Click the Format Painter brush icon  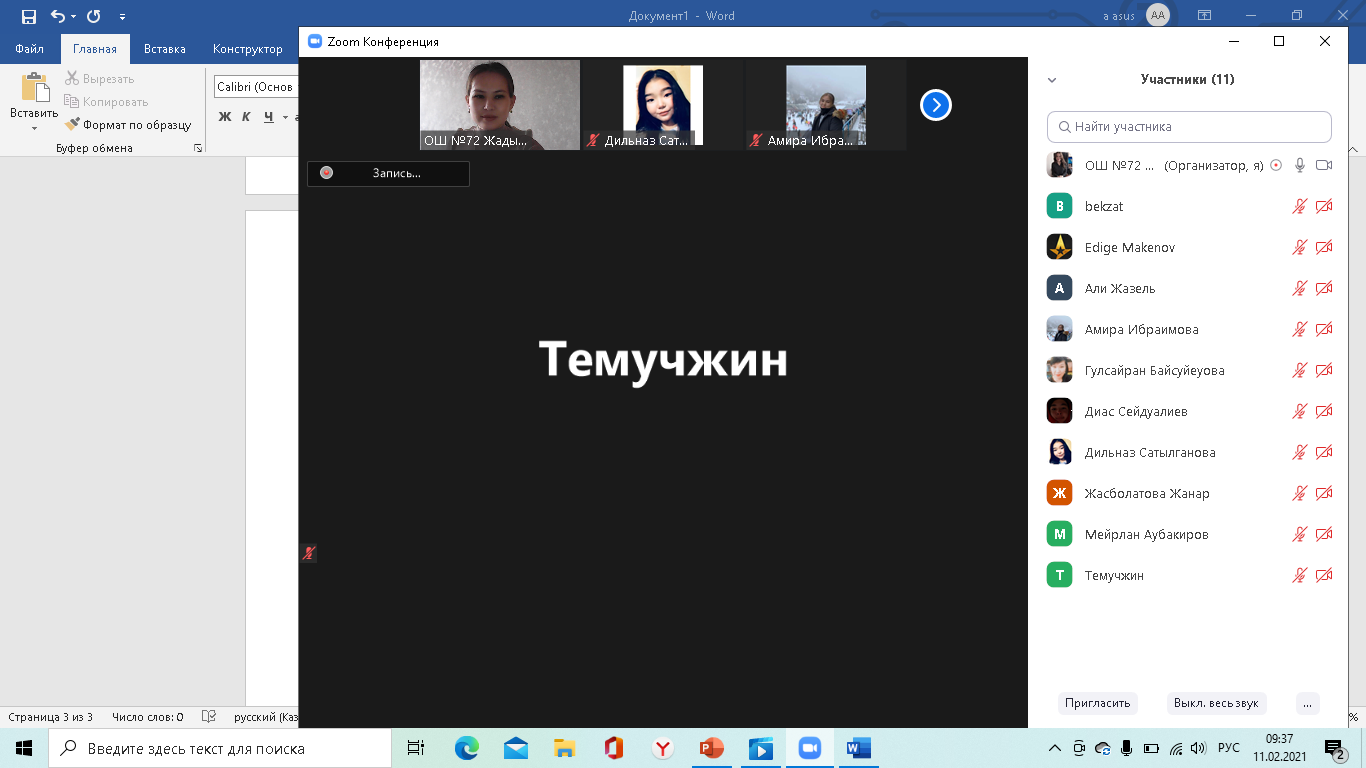pos(73,125)
